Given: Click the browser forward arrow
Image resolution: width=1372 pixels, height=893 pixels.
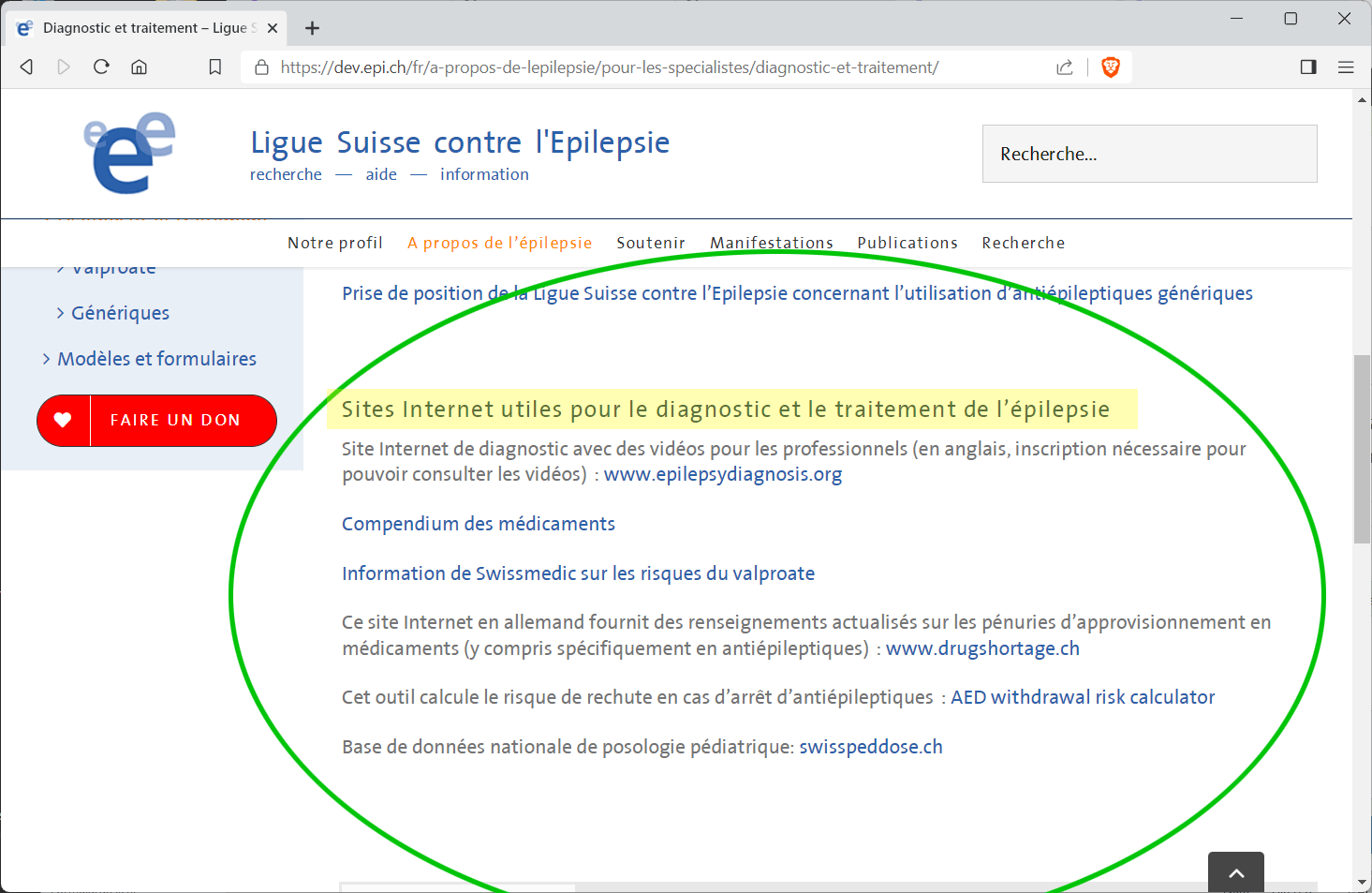Looking at the screenshot, I should [x=64, y=67].
